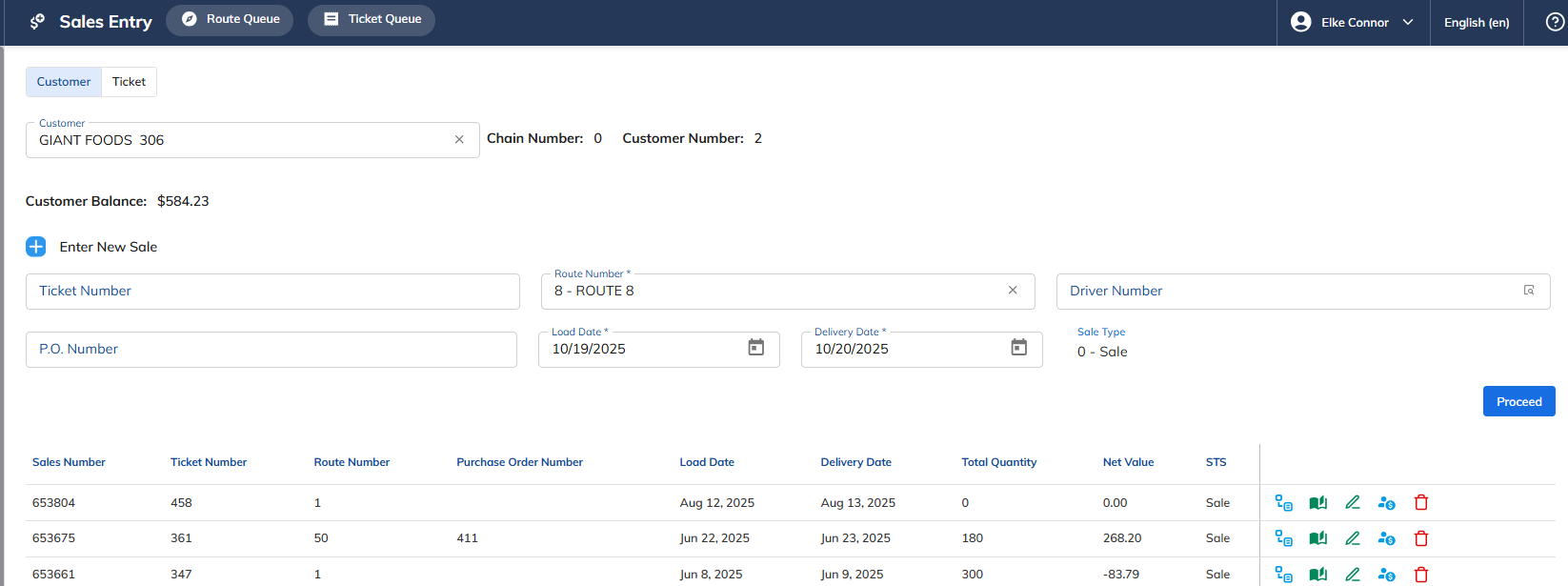Screen dimensions: 1568x586
Task: Sort by Route Number column header
Action: pos(352,462)
